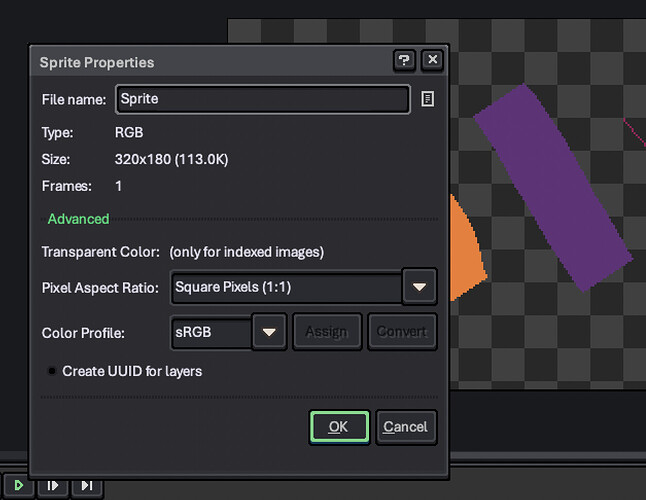Screen dimensions: 646x500
Task: Click the purple shape on canvas
Action: pyautogui.click(x=553, y=187)
